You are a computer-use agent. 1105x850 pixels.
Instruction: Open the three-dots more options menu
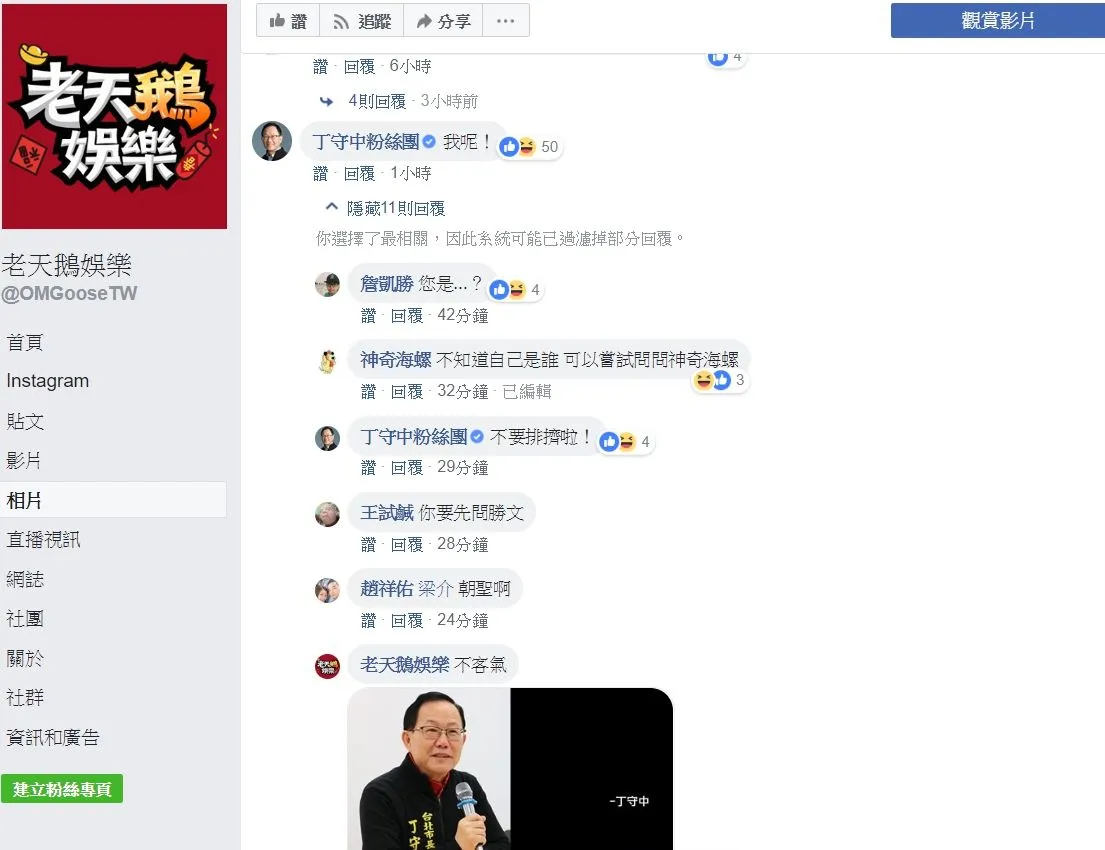pos(505,20)
